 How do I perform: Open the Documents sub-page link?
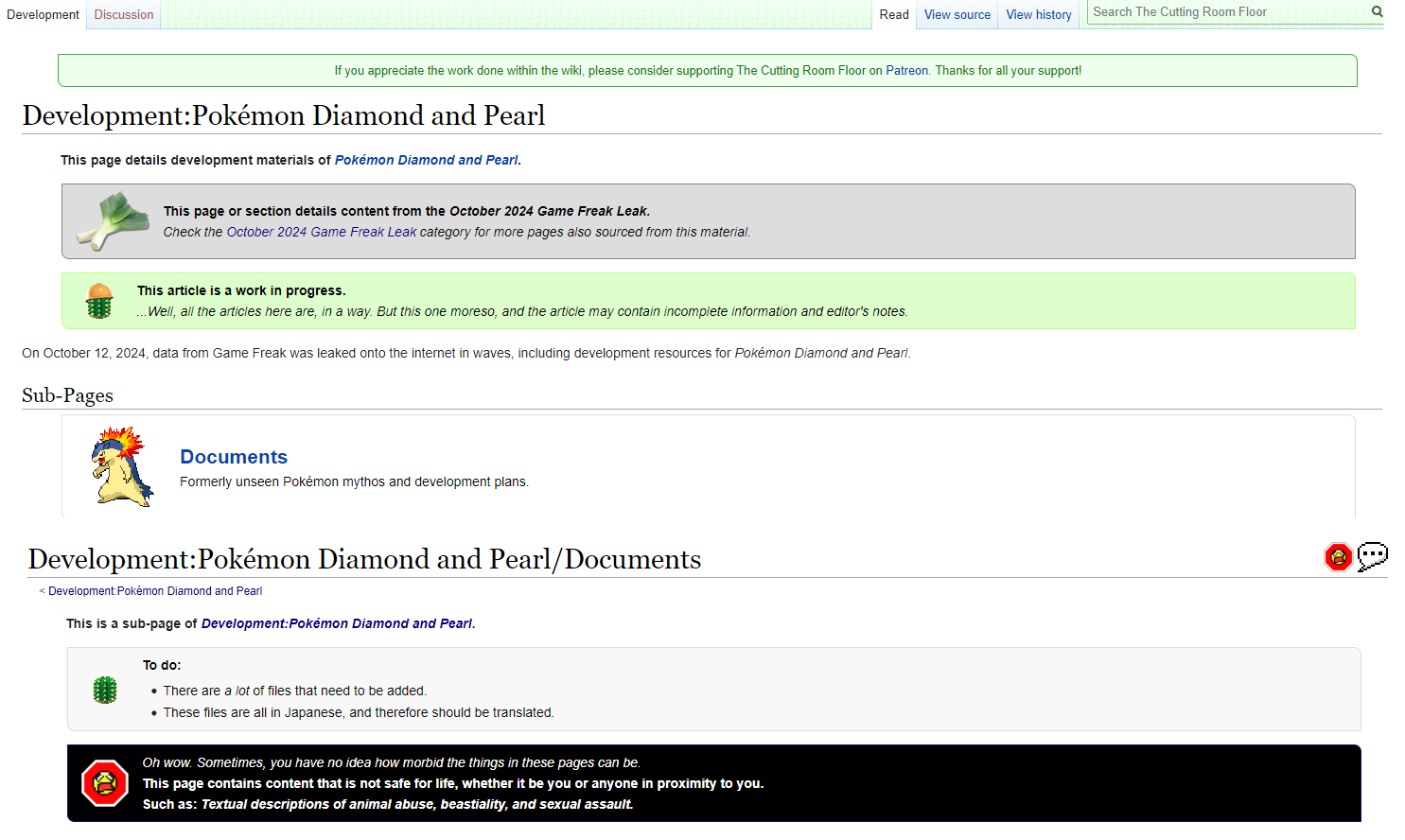234,457
